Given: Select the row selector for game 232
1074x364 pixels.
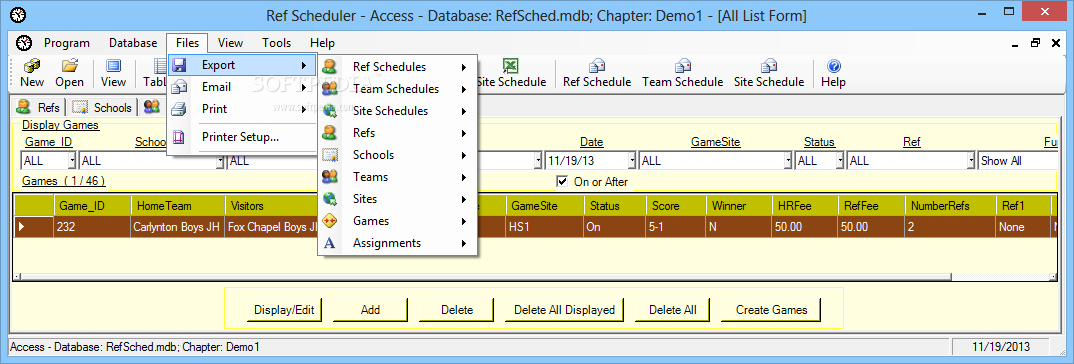Looking at the screenshot, I should pyautogui.click(x=34, y=227).
